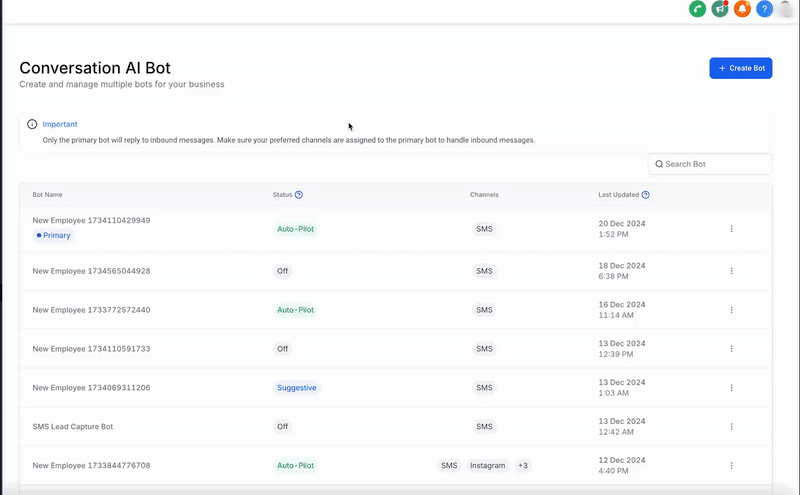Click the Create Bot button

coord(740,68)
